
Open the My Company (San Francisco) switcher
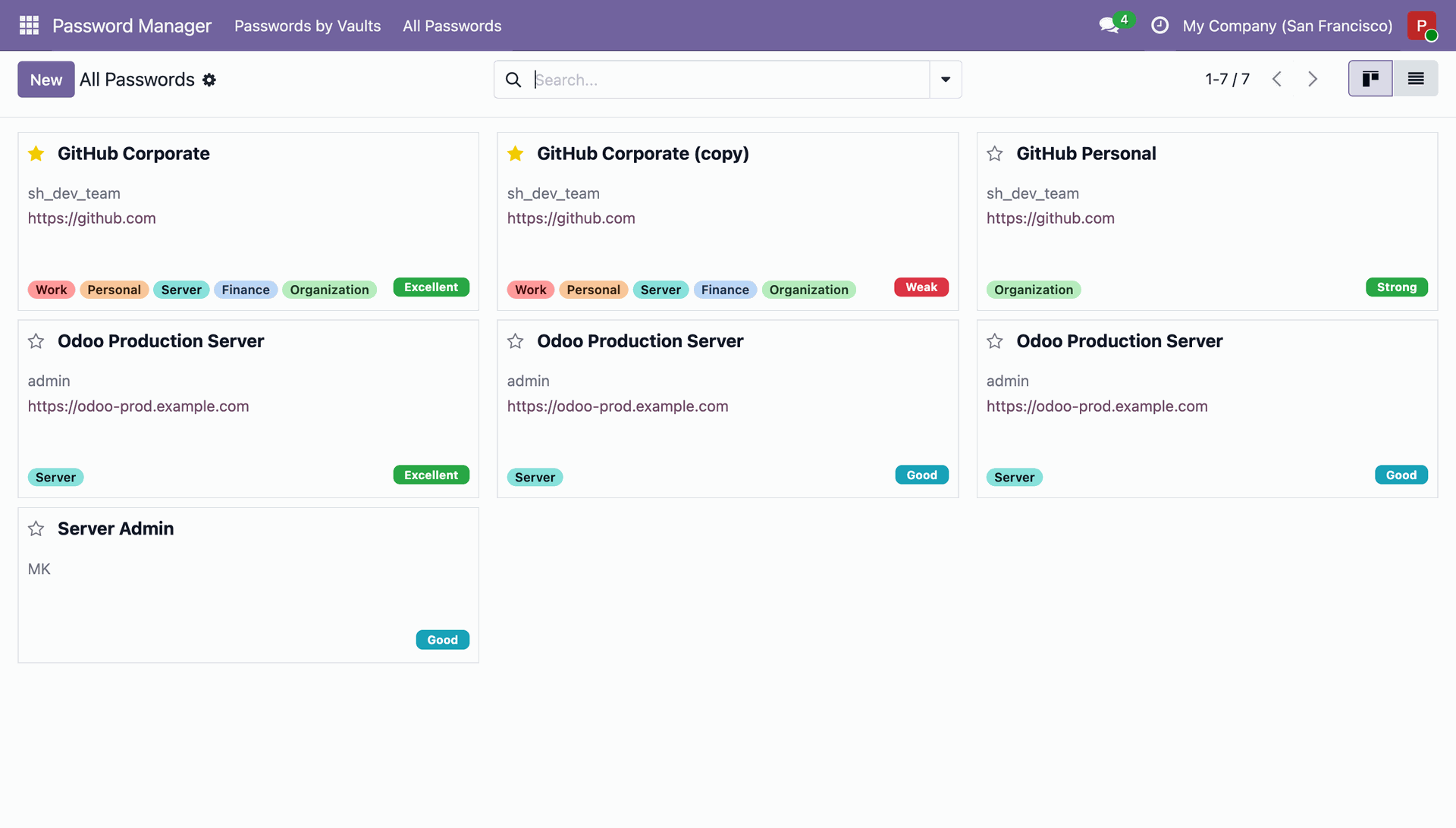coord(1288,26)
